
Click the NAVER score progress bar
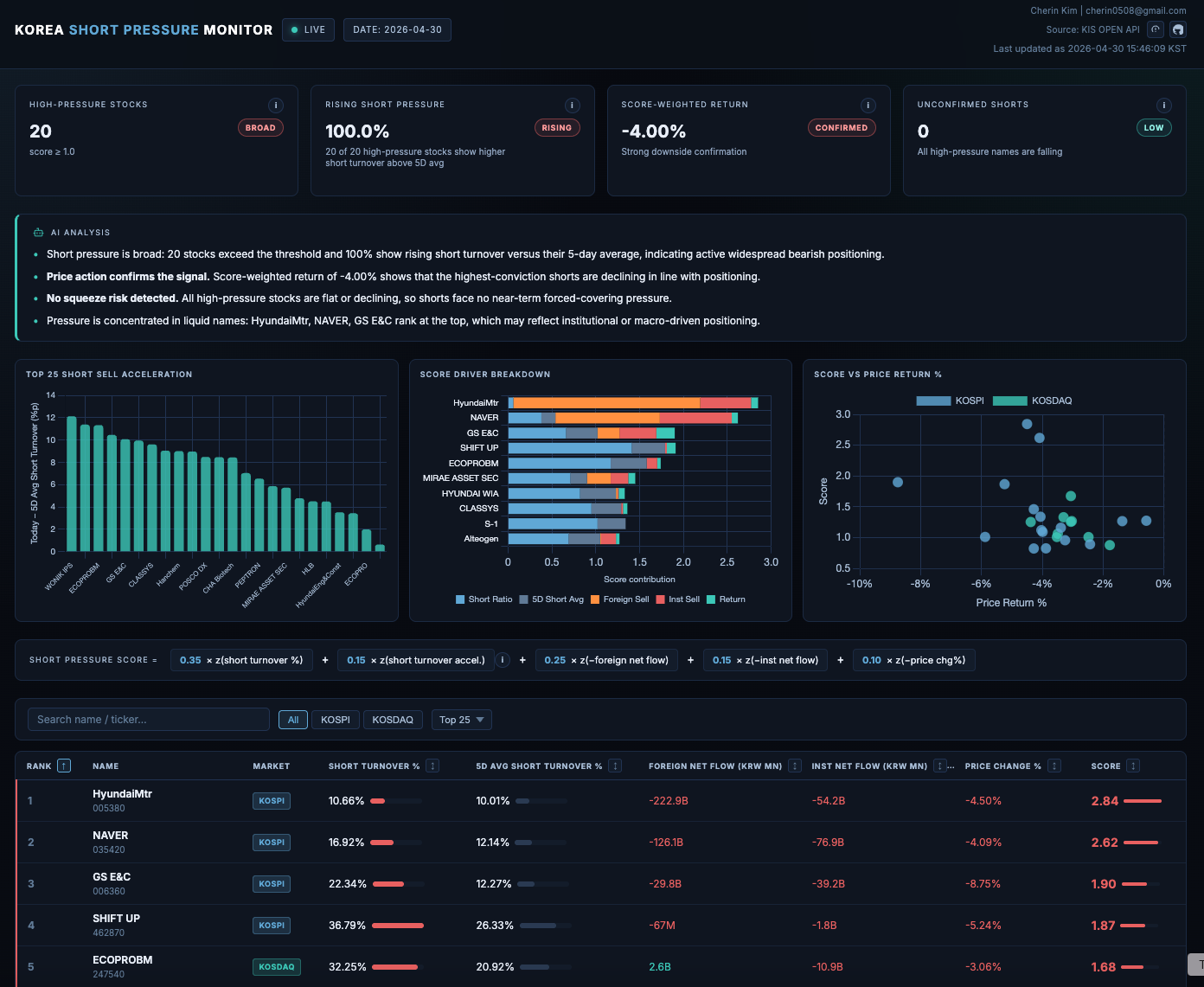[x=1141, y=843]
